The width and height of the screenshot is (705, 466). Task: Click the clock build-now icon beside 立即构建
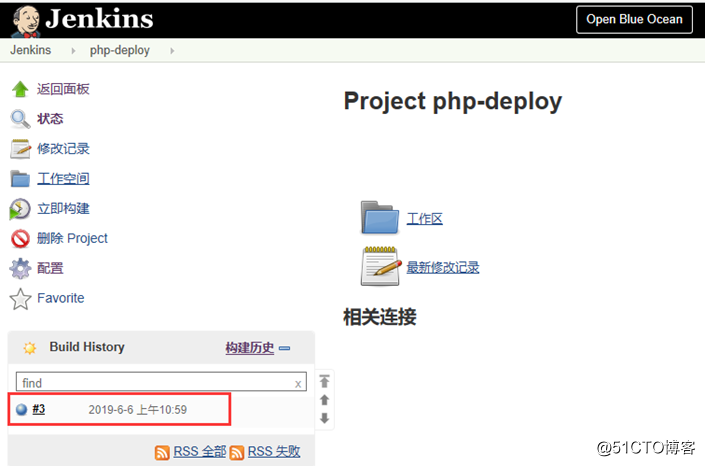click(20, 209)
